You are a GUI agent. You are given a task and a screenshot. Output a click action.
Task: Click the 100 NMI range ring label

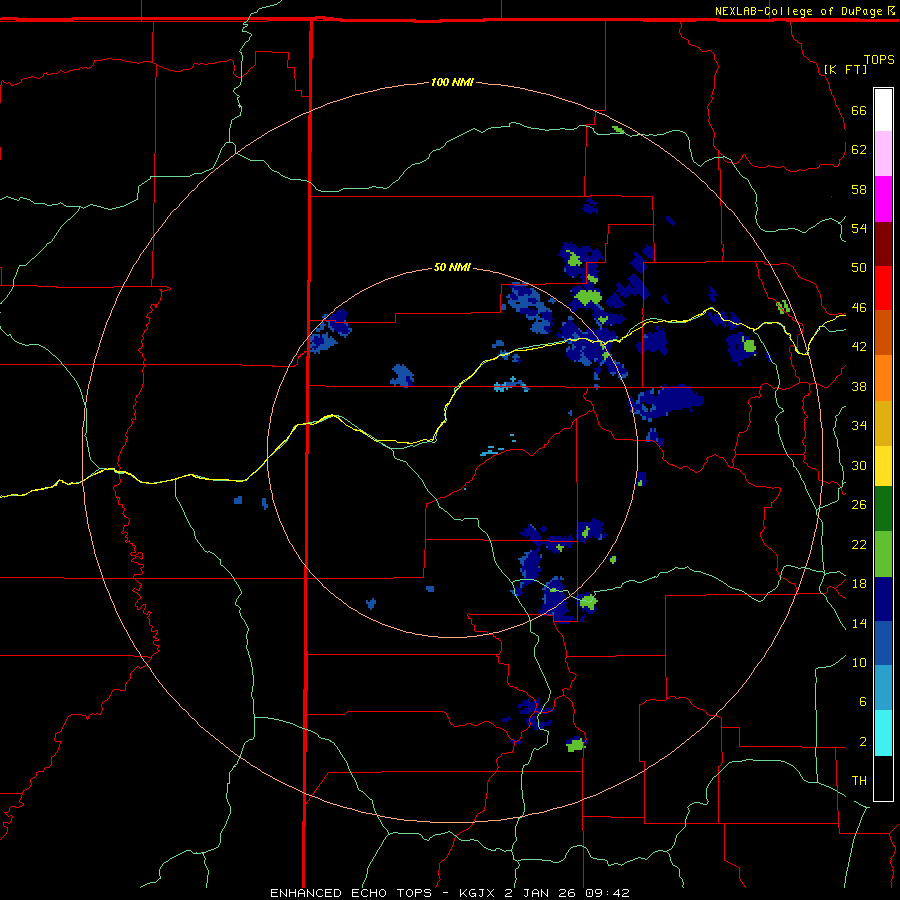452,82
